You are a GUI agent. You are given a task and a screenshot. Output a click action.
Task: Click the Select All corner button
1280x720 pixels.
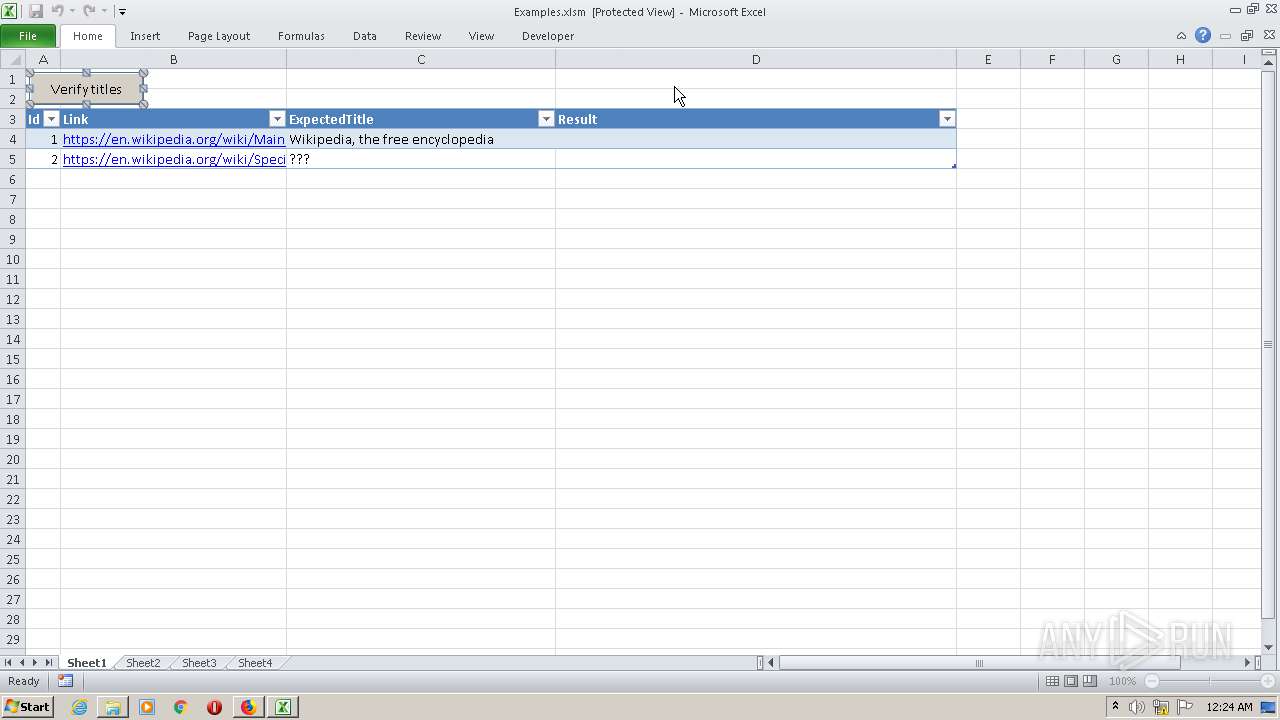[13, 59]
